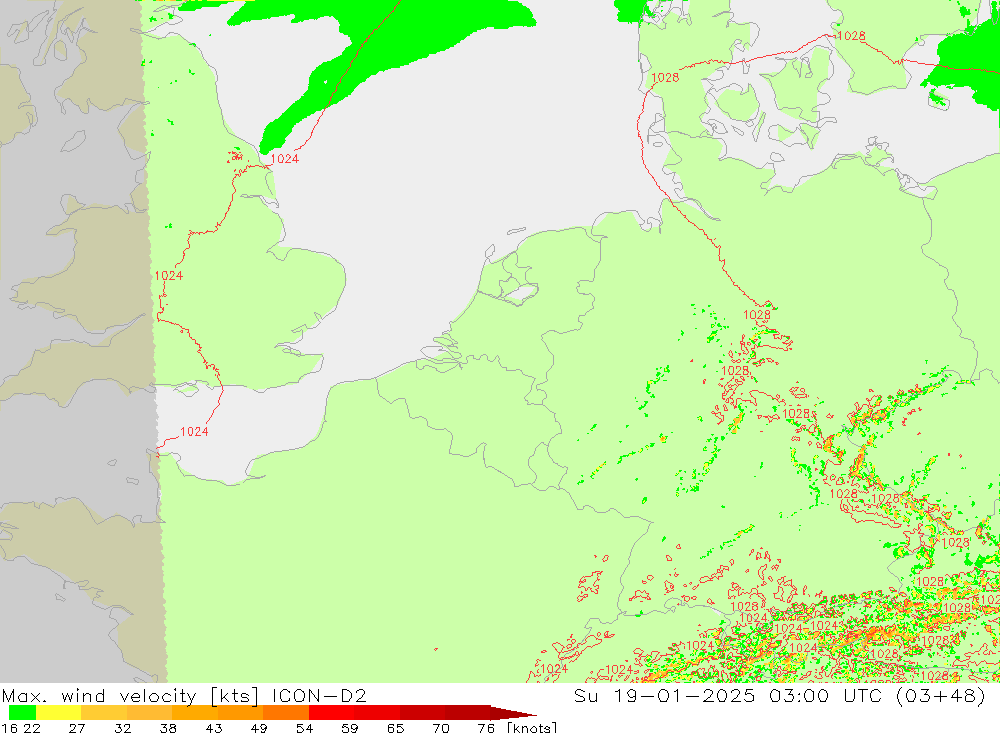The height and width of the screenshot is (733, 1000).
Task: Pick the 49-54 knots legend color block
Action: [286, 713]
